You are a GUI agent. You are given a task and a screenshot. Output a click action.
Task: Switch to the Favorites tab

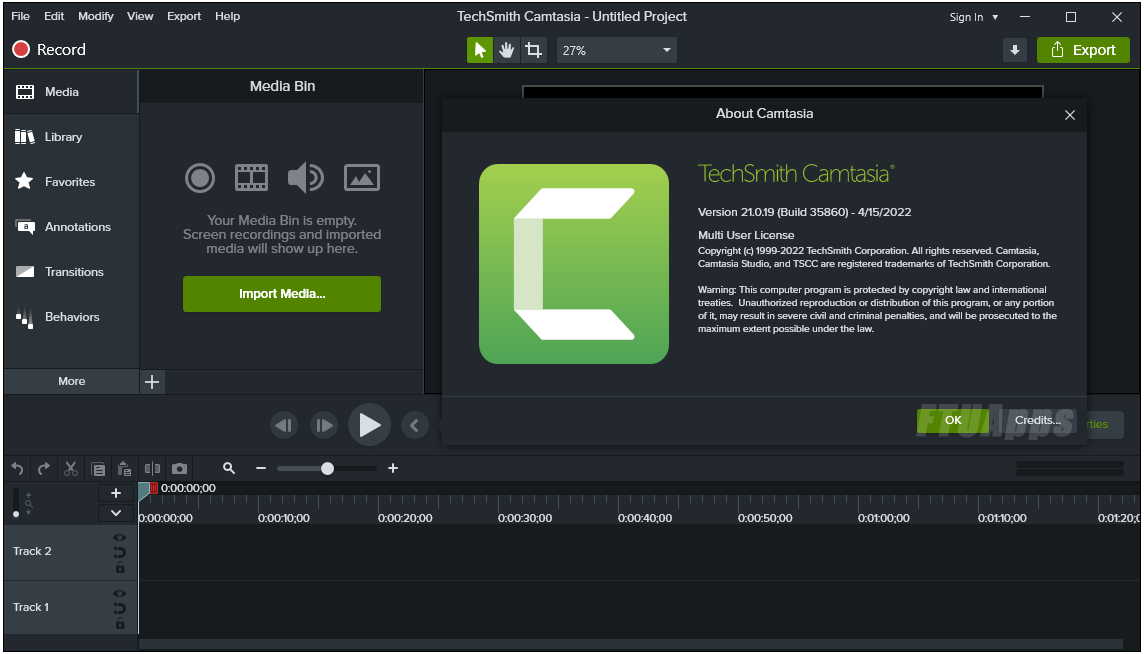pos(71,182)
